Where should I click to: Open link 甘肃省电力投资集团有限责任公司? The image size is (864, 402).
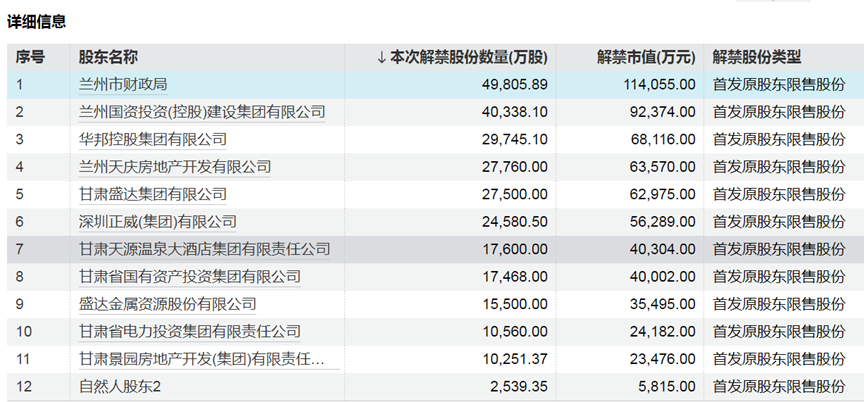(x=190, y=332)
